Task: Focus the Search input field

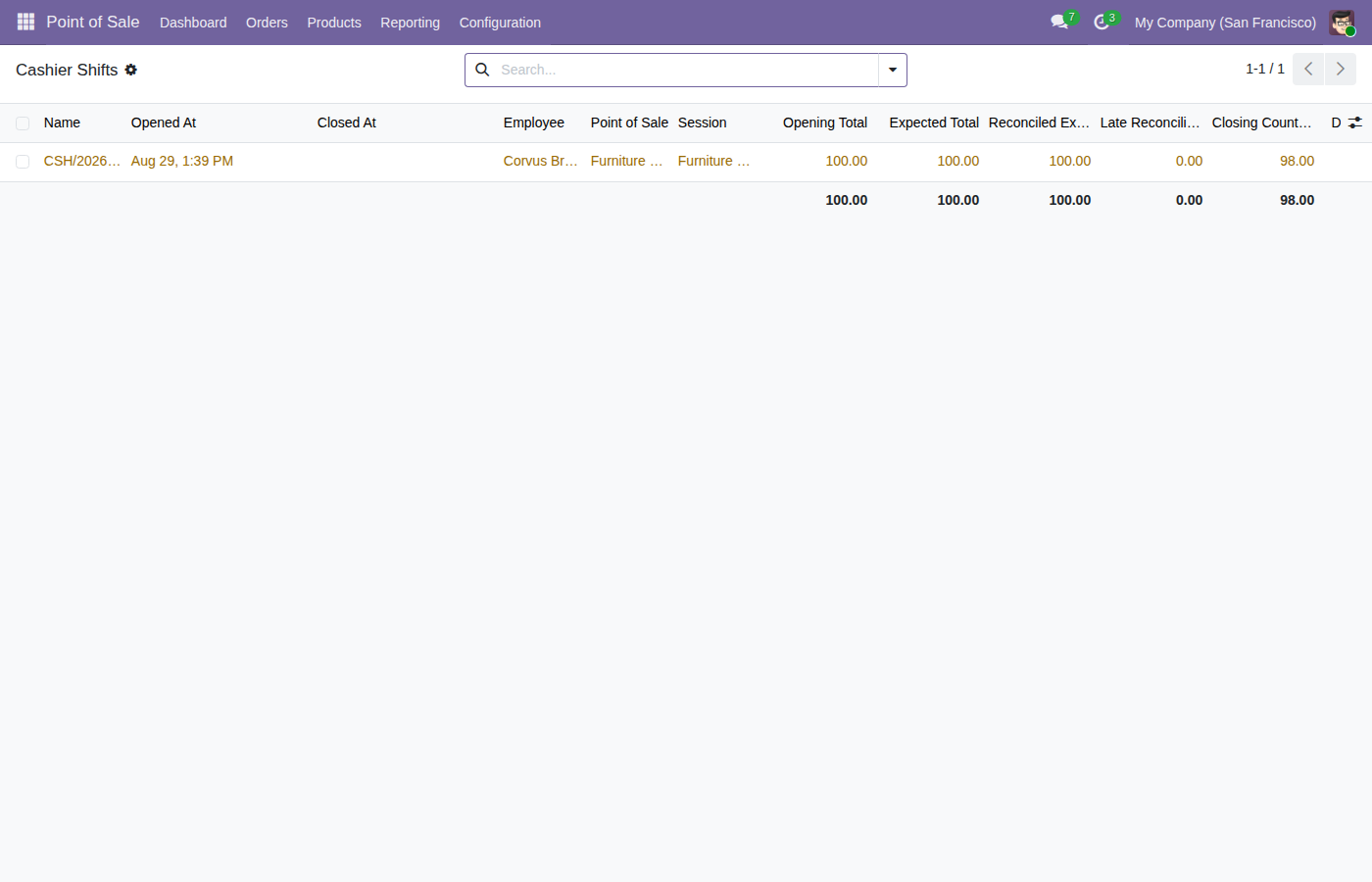Action: click(x=686, y=70)
